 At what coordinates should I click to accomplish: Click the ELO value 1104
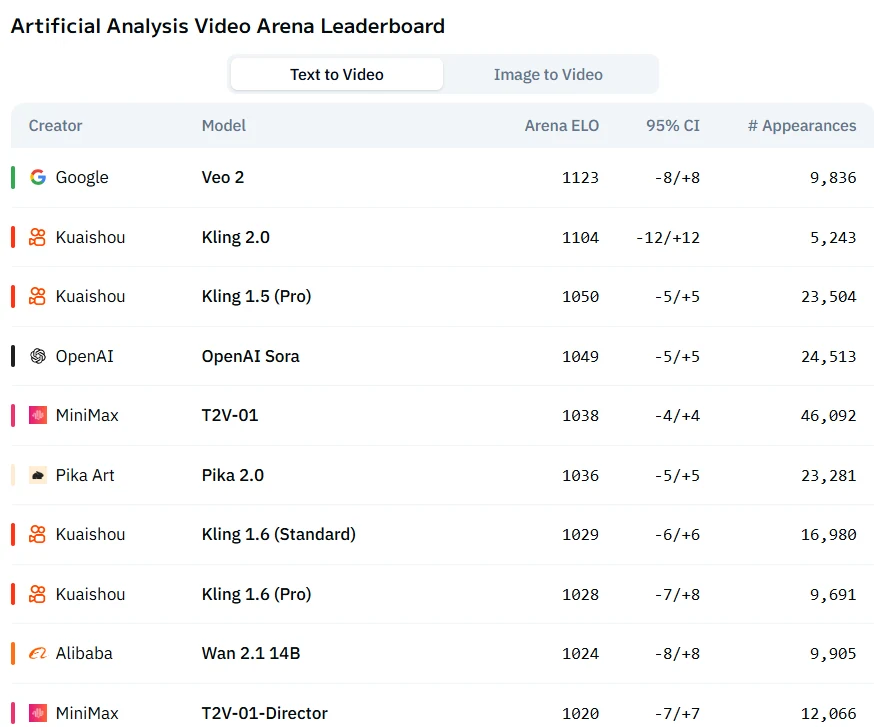tap(580, 237)
